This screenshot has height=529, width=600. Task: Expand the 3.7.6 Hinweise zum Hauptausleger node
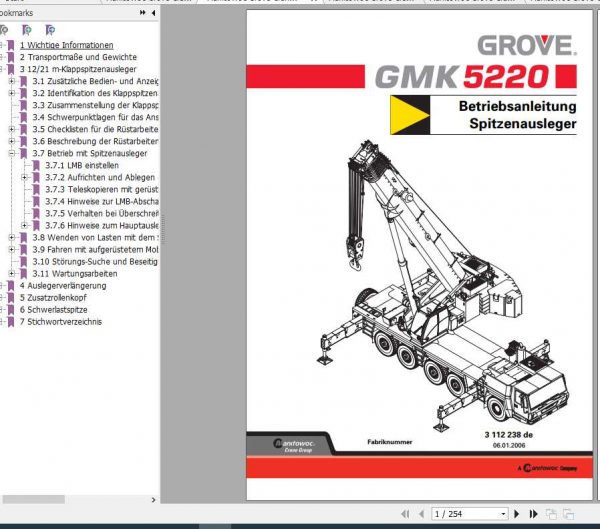tap(24, 225)
